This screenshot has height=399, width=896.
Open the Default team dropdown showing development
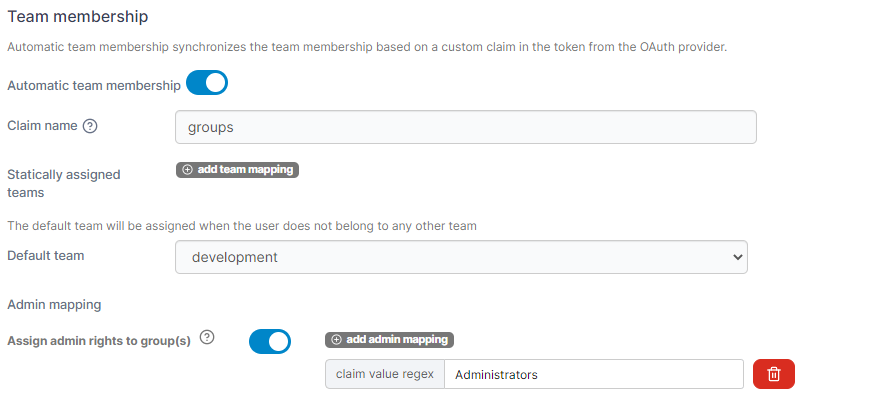(461, 257)
